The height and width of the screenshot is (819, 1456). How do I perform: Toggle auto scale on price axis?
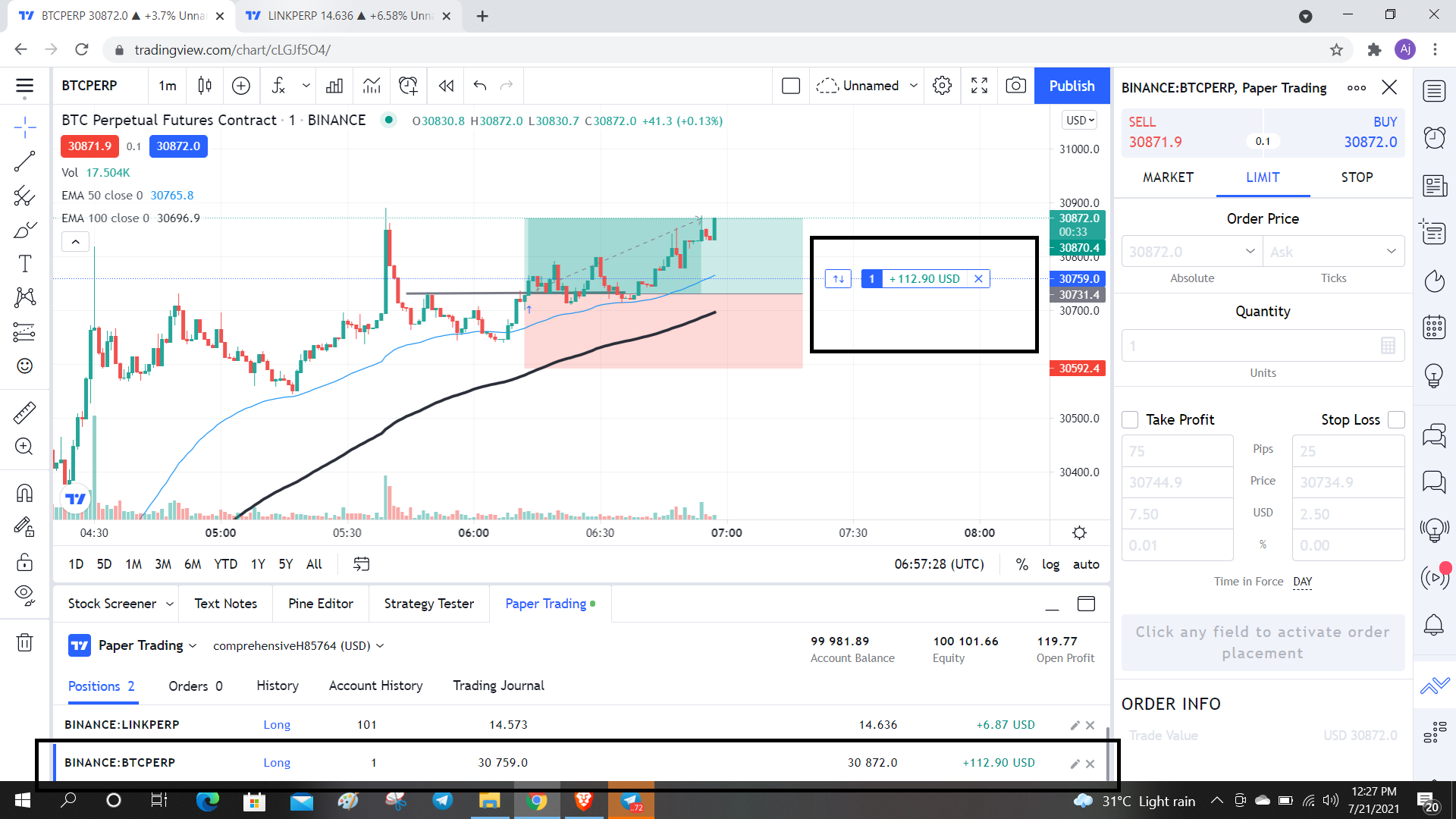[1086, 564]
